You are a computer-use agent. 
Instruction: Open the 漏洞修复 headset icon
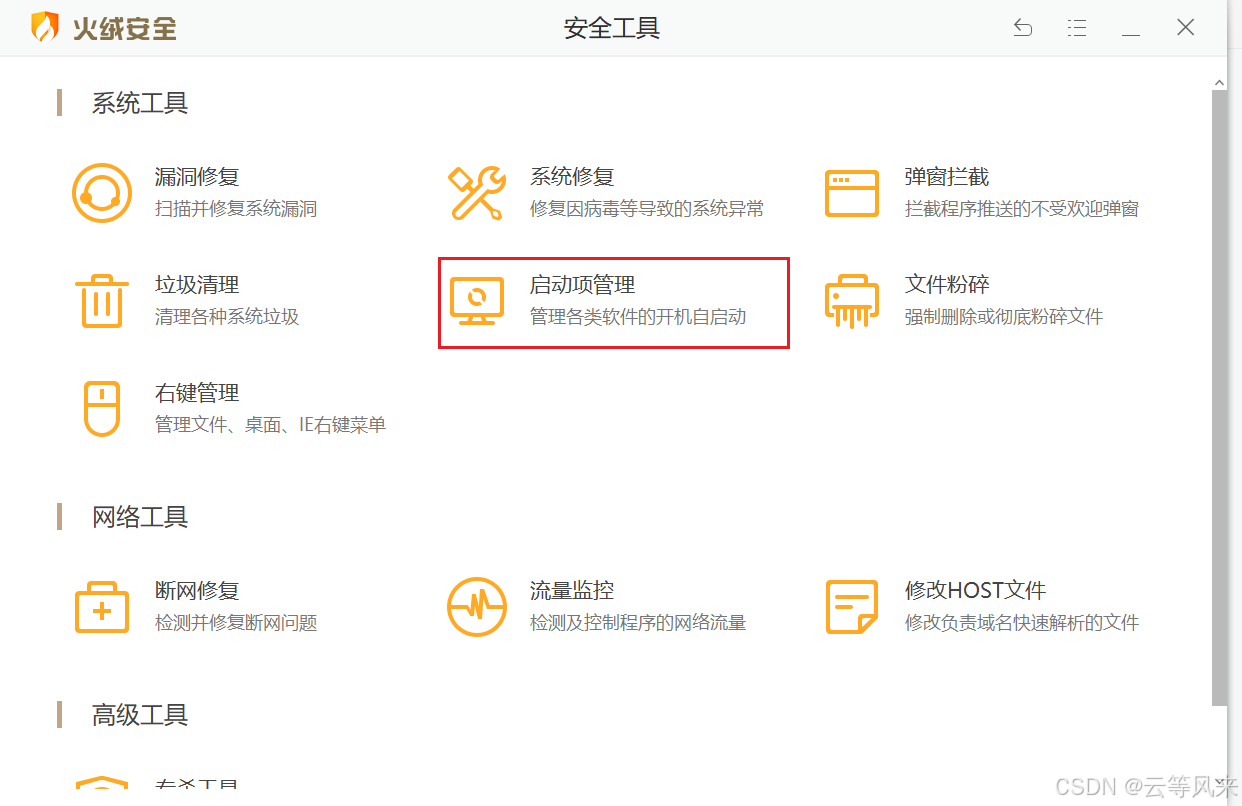point(102,193)
